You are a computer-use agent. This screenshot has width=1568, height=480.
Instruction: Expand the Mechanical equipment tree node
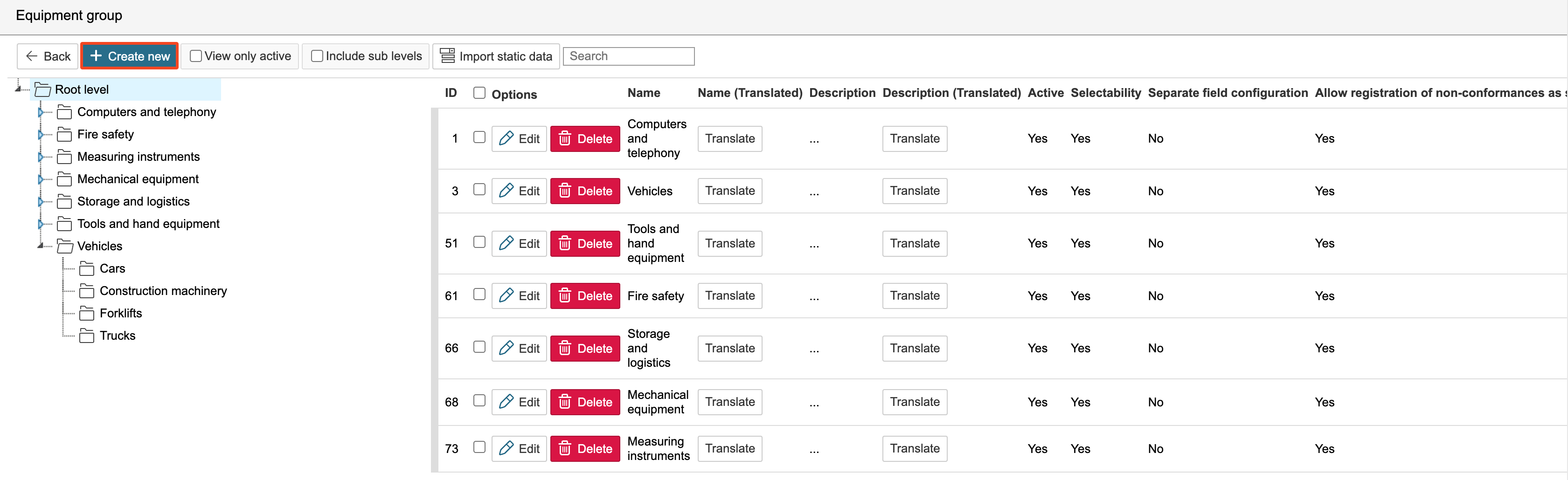[41, 179]
